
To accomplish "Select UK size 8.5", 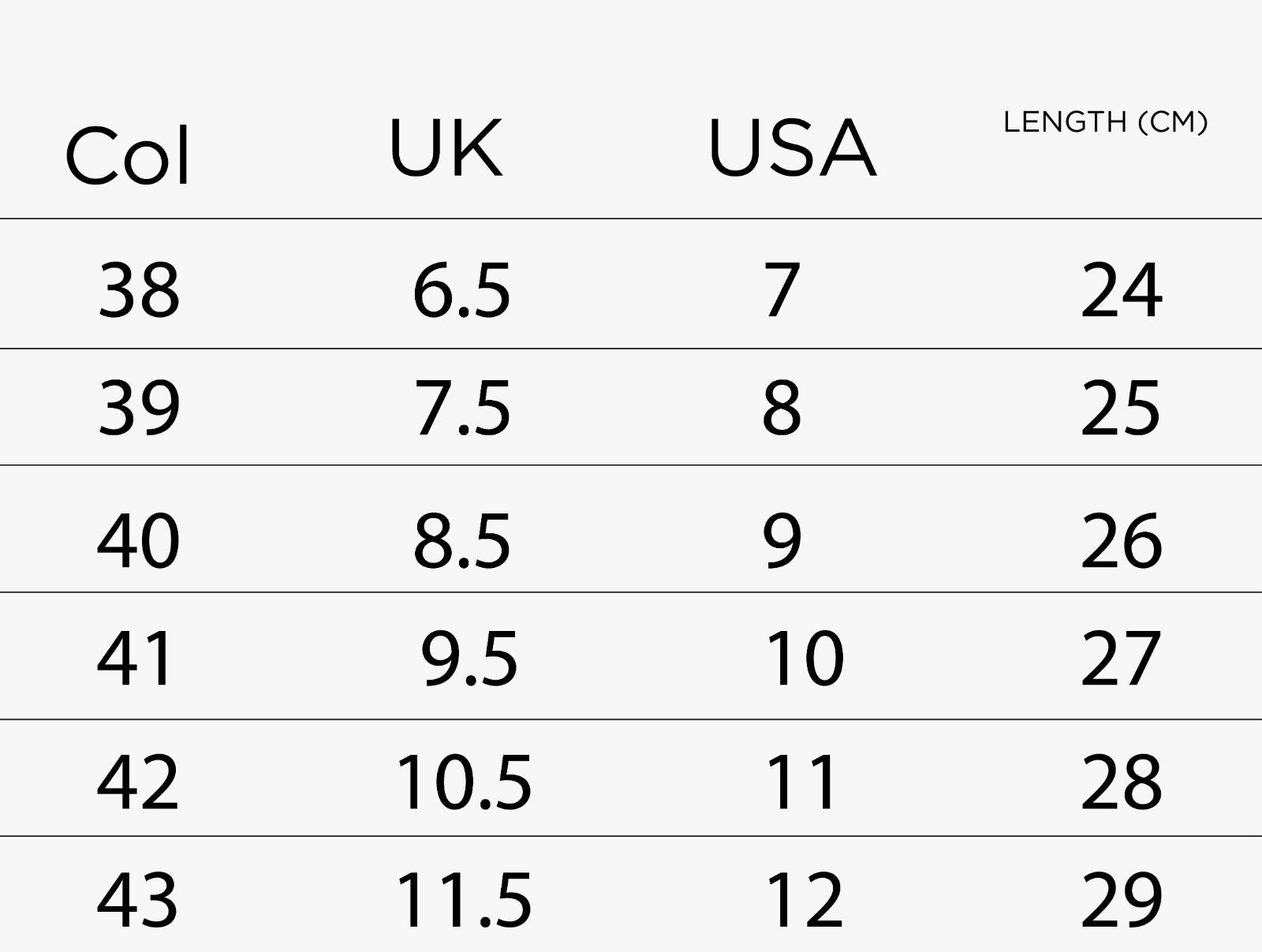I will coord(462,540).
